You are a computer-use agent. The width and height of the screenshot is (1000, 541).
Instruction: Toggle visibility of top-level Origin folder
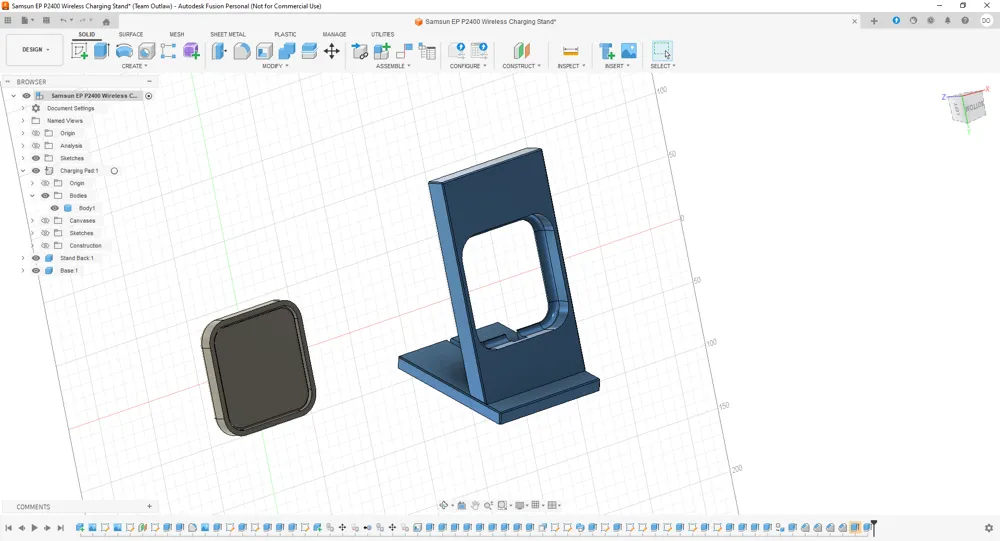coord(36,133)
